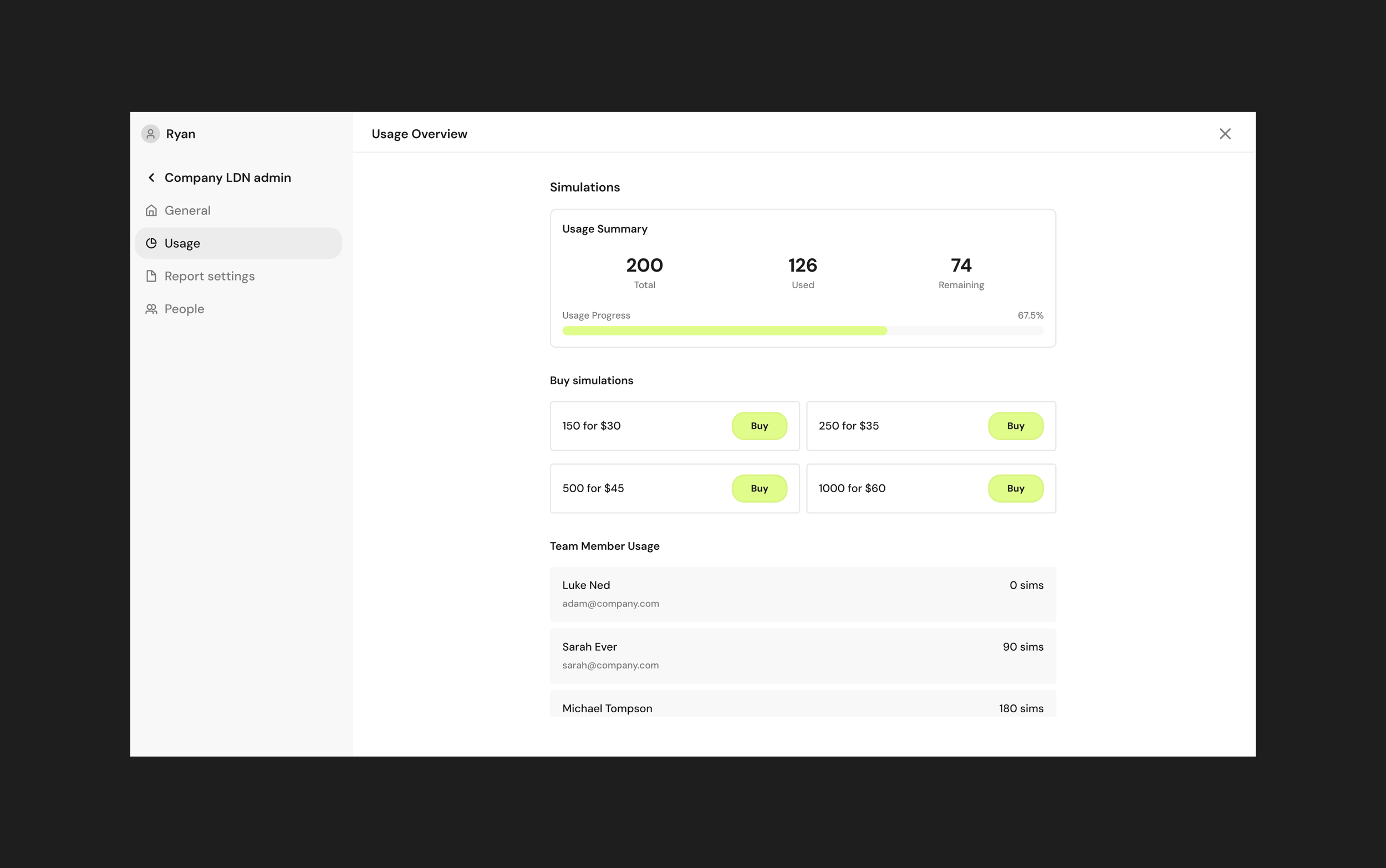This screenshot has width=1386, height=868.
Task: Buy the 500 for $45 package
Action: 758,488
